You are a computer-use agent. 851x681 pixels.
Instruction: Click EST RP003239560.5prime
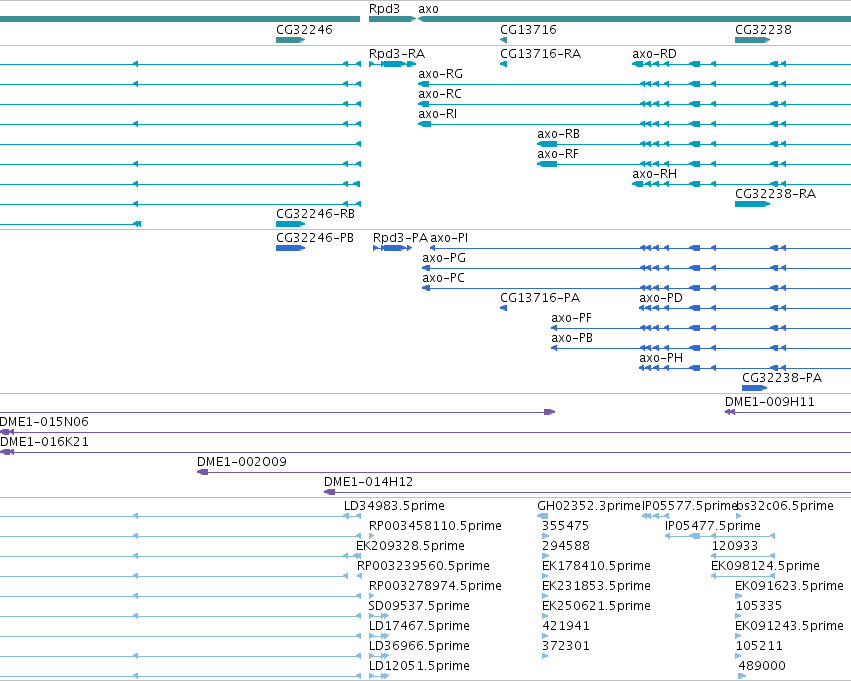(423, 567)
